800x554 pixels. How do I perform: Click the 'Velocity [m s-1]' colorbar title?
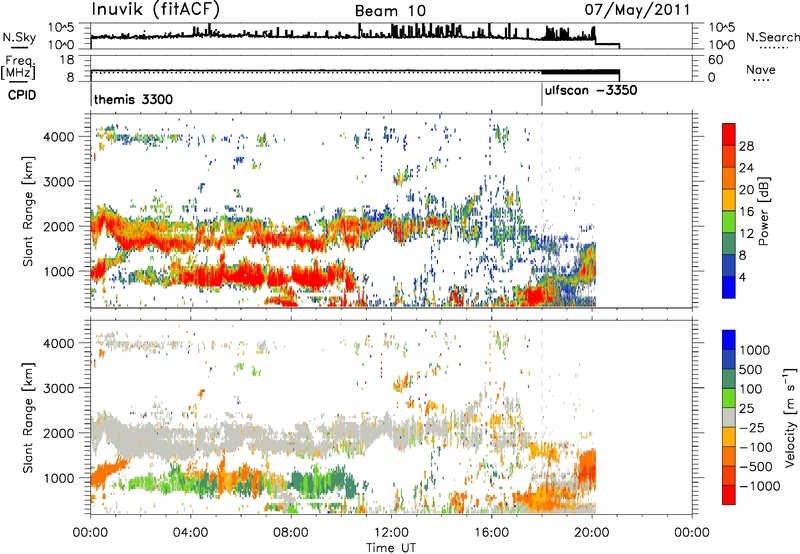(790, 418)
